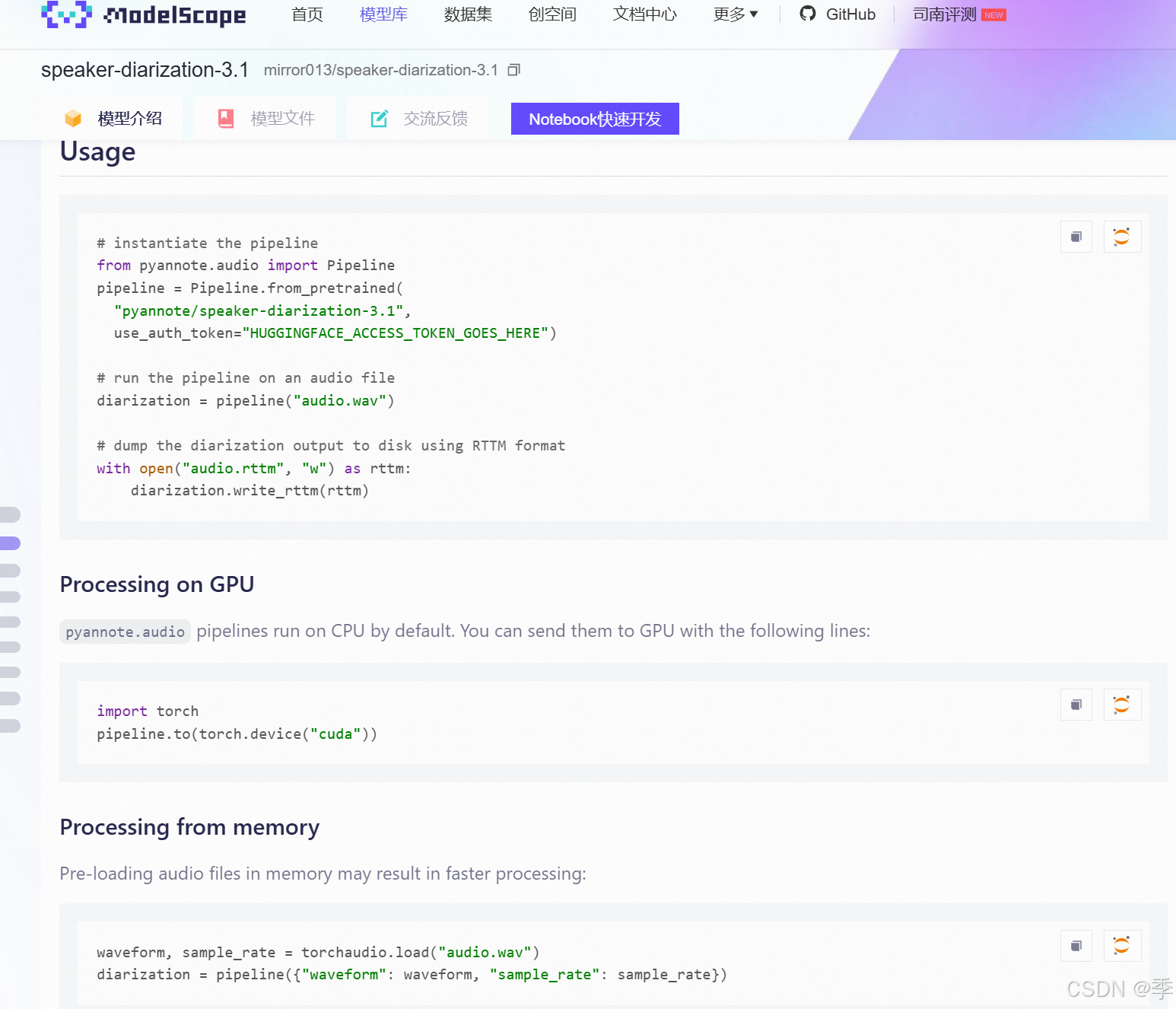Click the red NEW badge
The height and width of the screenshot is (1009, 1176).
[993, 15]
